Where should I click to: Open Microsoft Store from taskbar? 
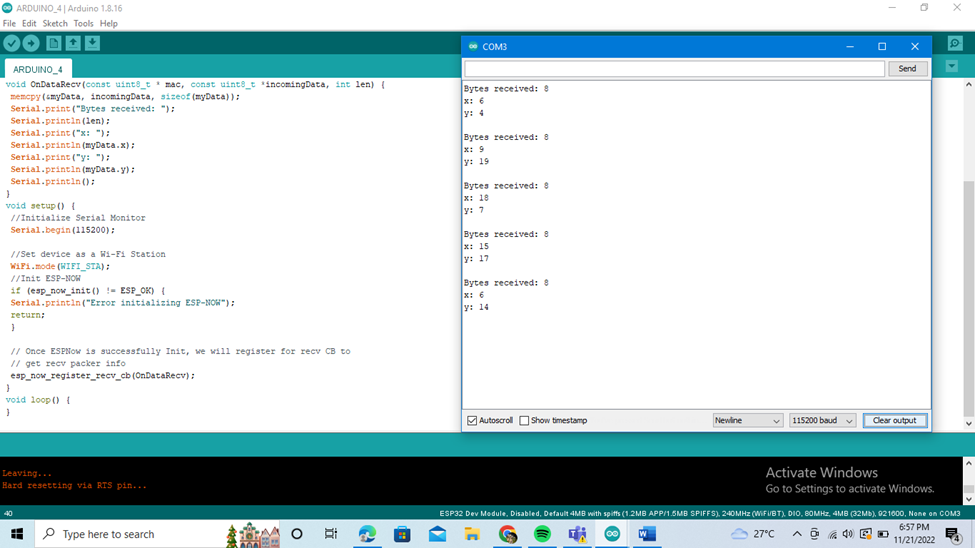click(x=402, y=534)
